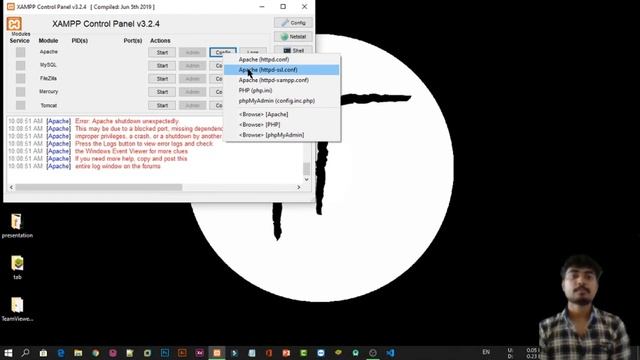Select the presentation desktop icon
The image size is (640, 360).
17,226
